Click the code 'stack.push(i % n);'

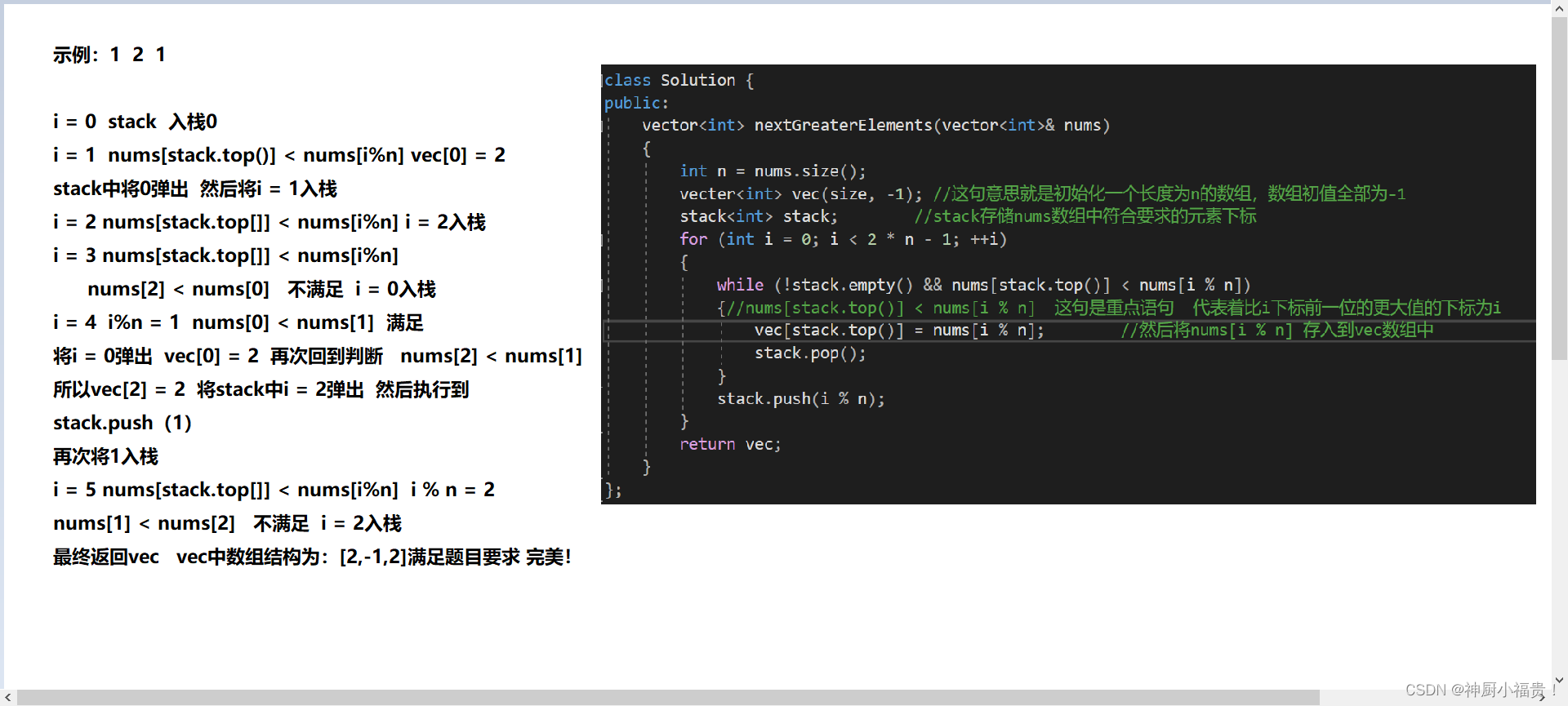pos(801,398)
